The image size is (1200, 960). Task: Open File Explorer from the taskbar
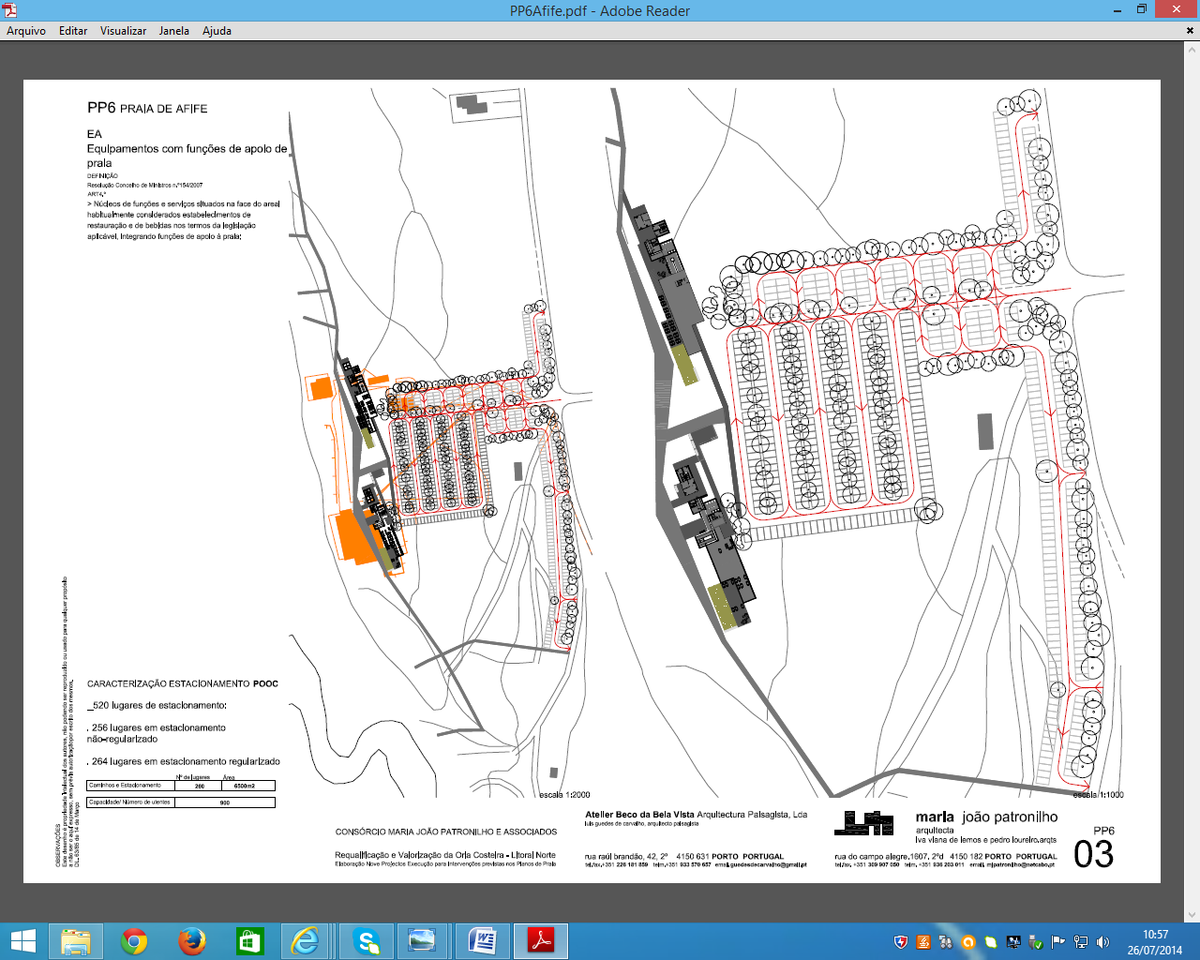click(77, 941)
